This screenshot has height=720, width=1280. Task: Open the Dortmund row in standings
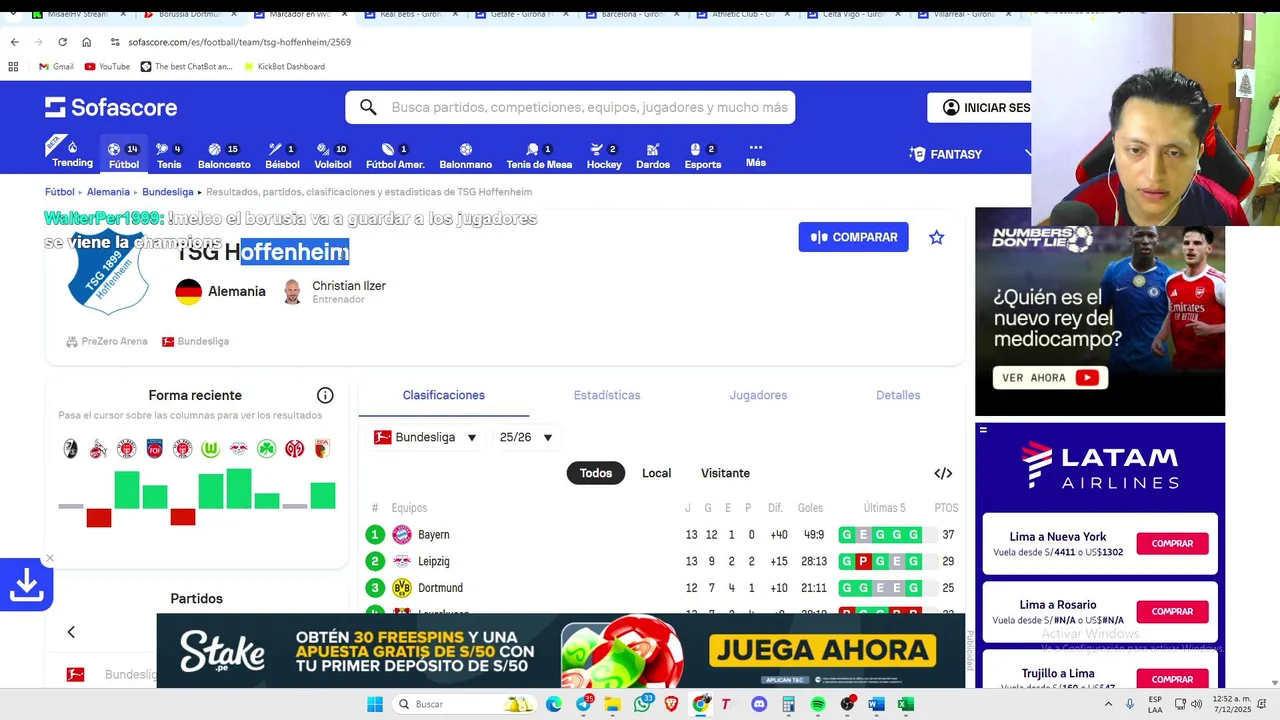click(662, 588)
